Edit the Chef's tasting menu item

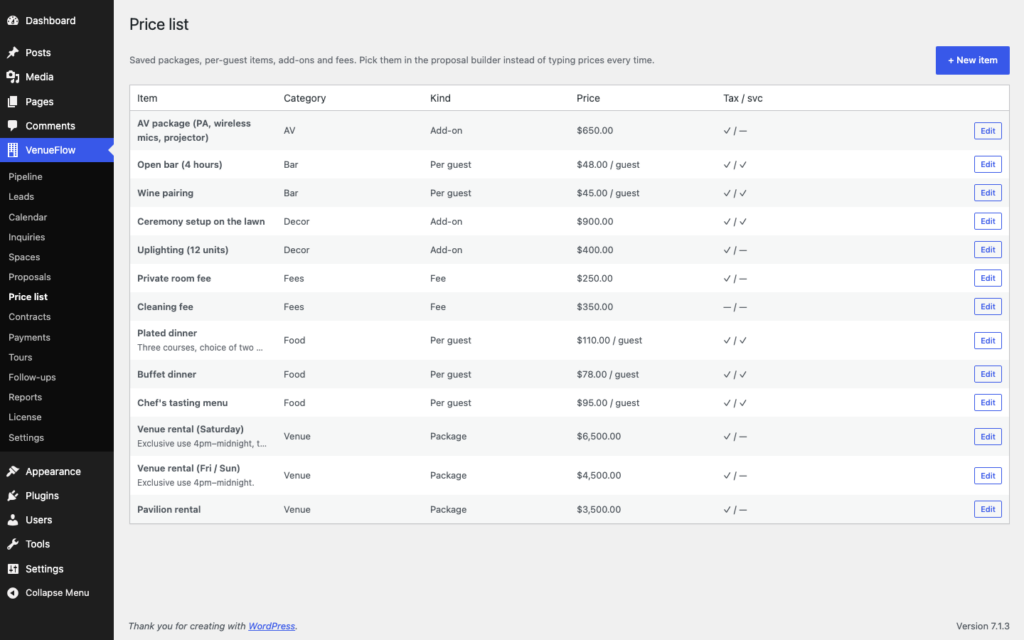[x=987, y=402]
